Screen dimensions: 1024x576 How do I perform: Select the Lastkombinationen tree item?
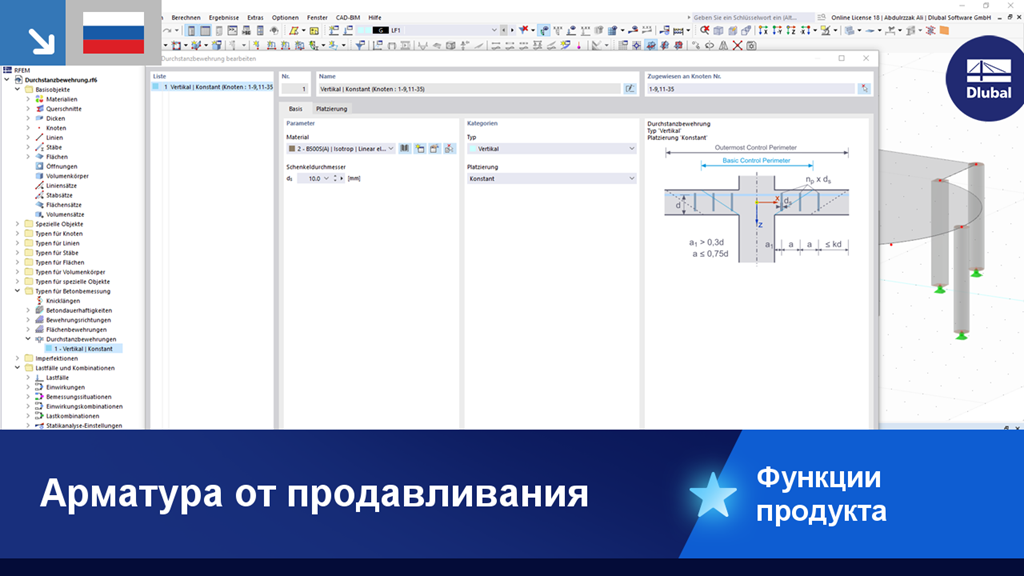pyautogui.click(x=72, y=416)
